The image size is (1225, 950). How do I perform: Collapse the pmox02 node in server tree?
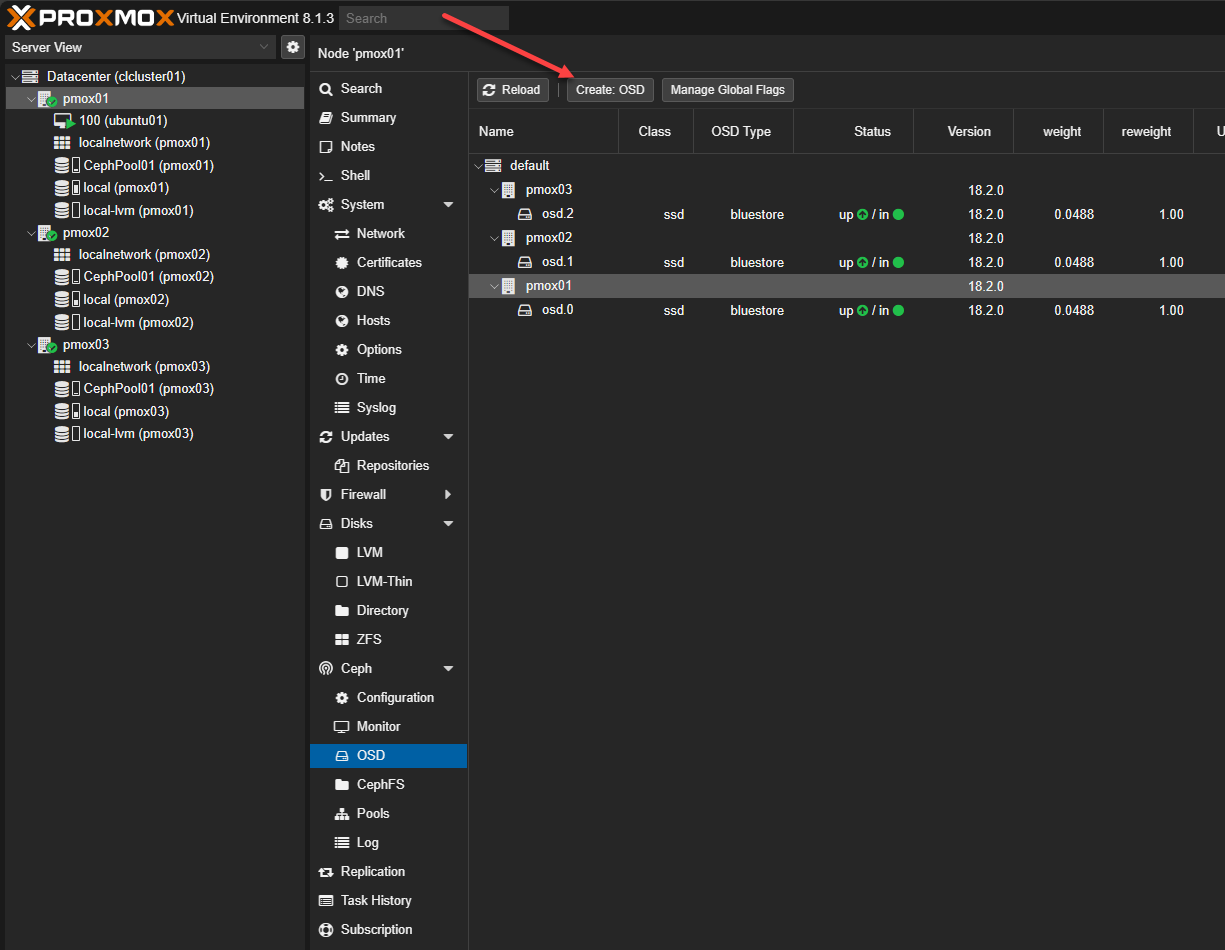pos(30,233)
